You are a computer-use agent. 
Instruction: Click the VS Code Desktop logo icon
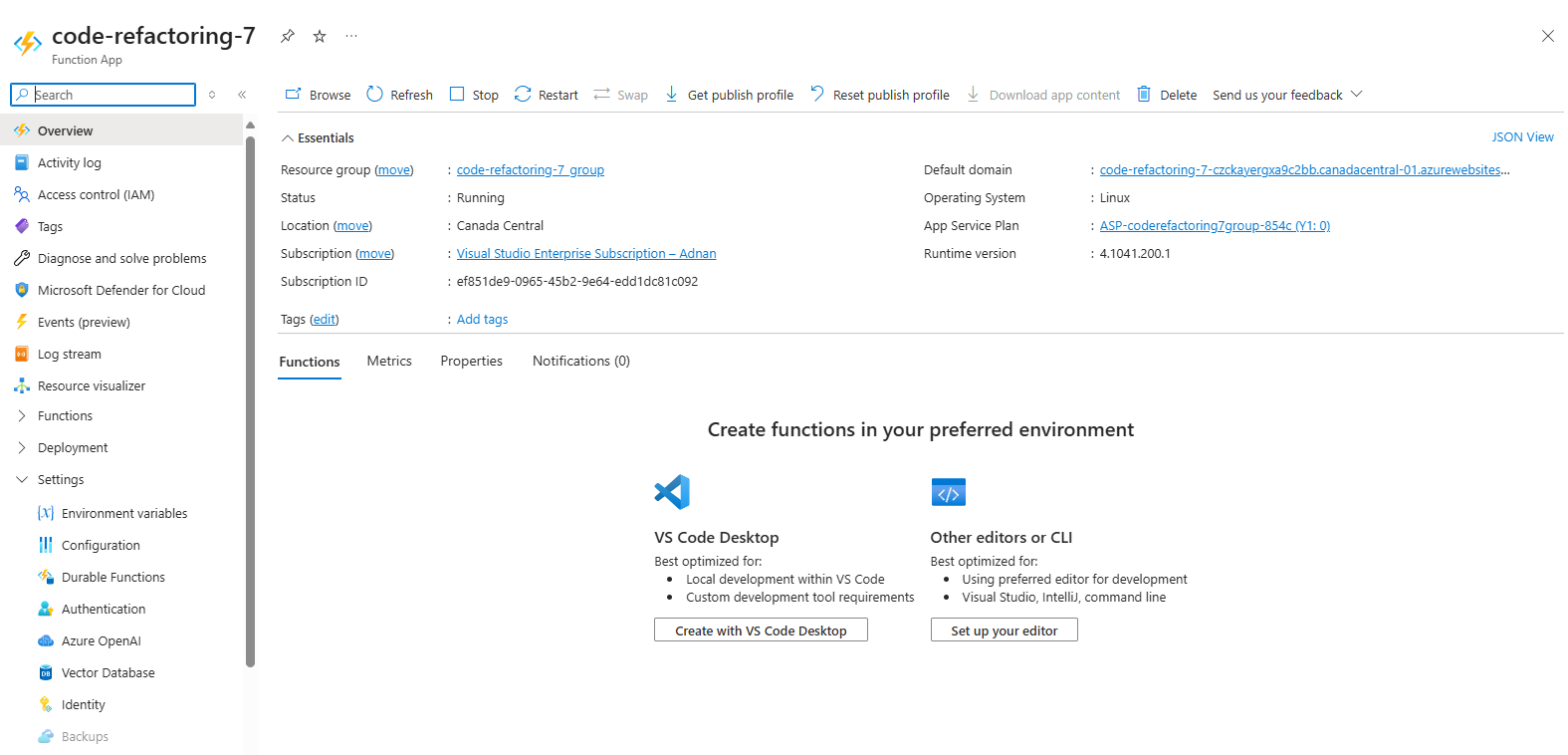[672, 492]
